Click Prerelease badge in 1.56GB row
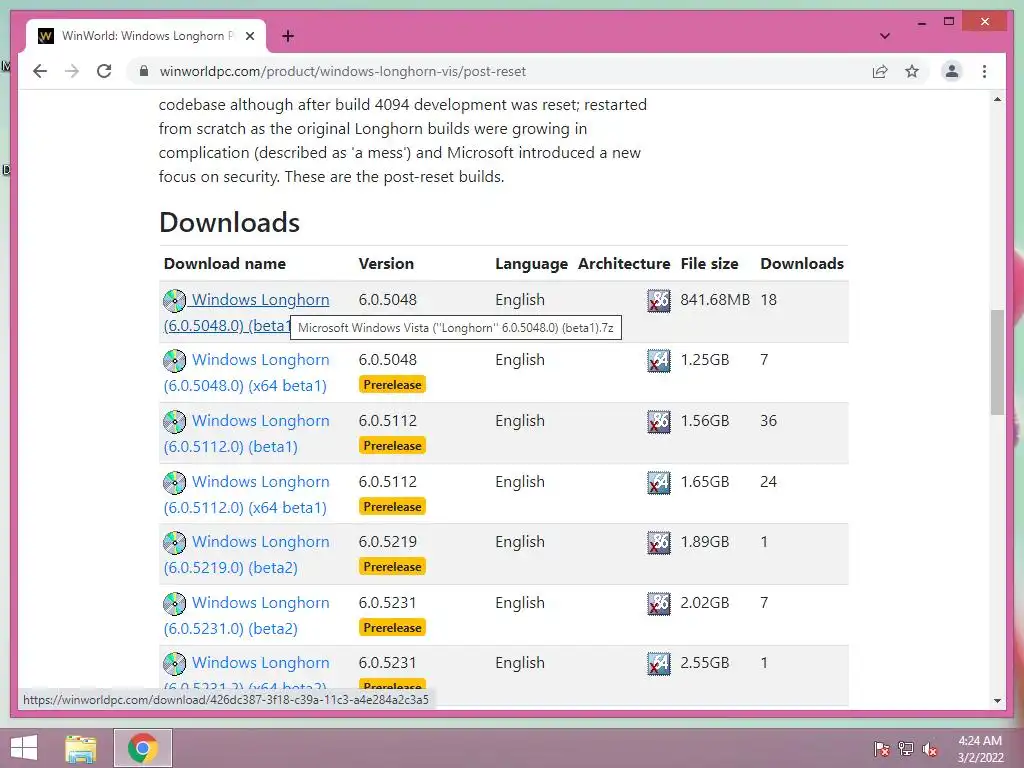This screenshot has height=768, width=1024. tap(392, 445)
